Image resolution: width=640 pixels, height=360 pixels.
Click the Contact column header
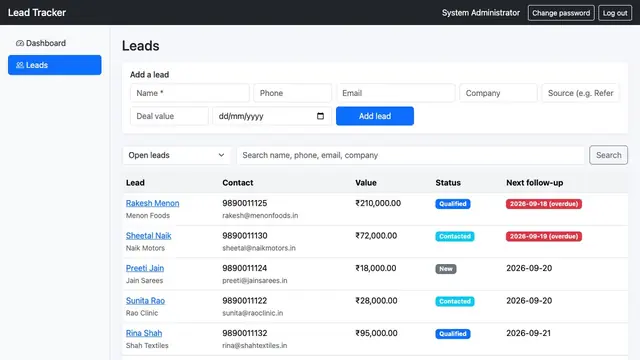click(238, 183)
